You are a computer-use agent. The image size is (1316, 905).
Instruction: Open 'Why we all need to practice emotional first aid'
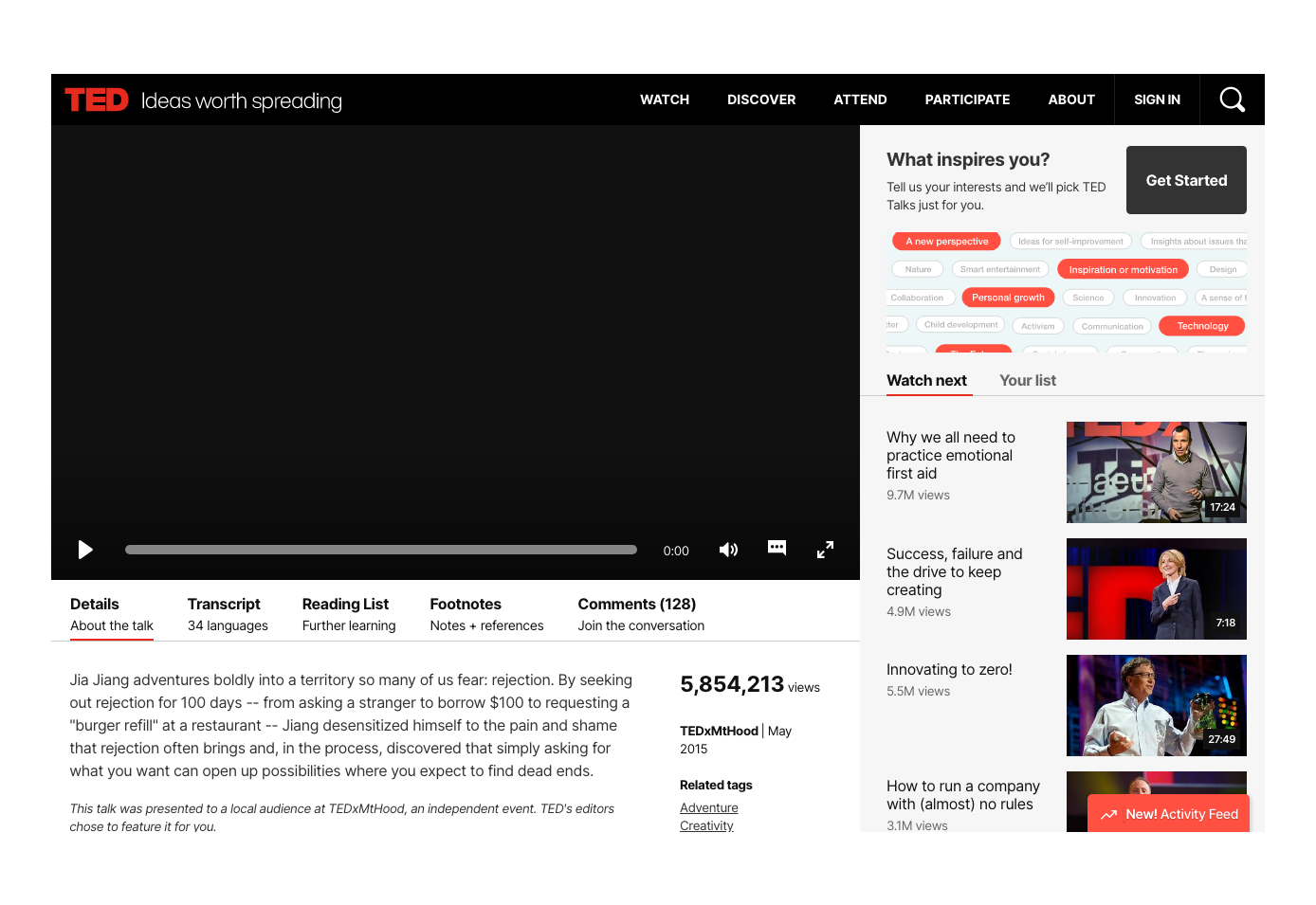pos(951,455)
